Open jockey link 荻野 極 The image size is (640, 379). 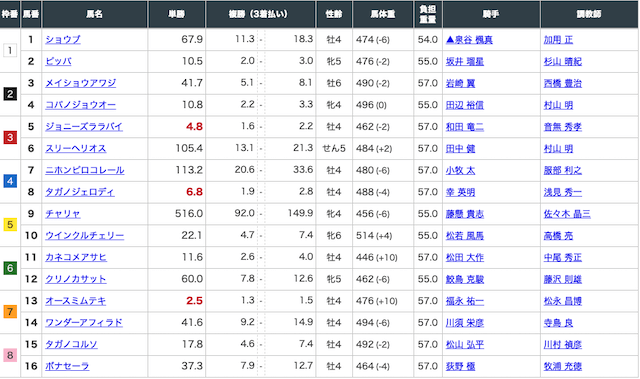[460, 366]
